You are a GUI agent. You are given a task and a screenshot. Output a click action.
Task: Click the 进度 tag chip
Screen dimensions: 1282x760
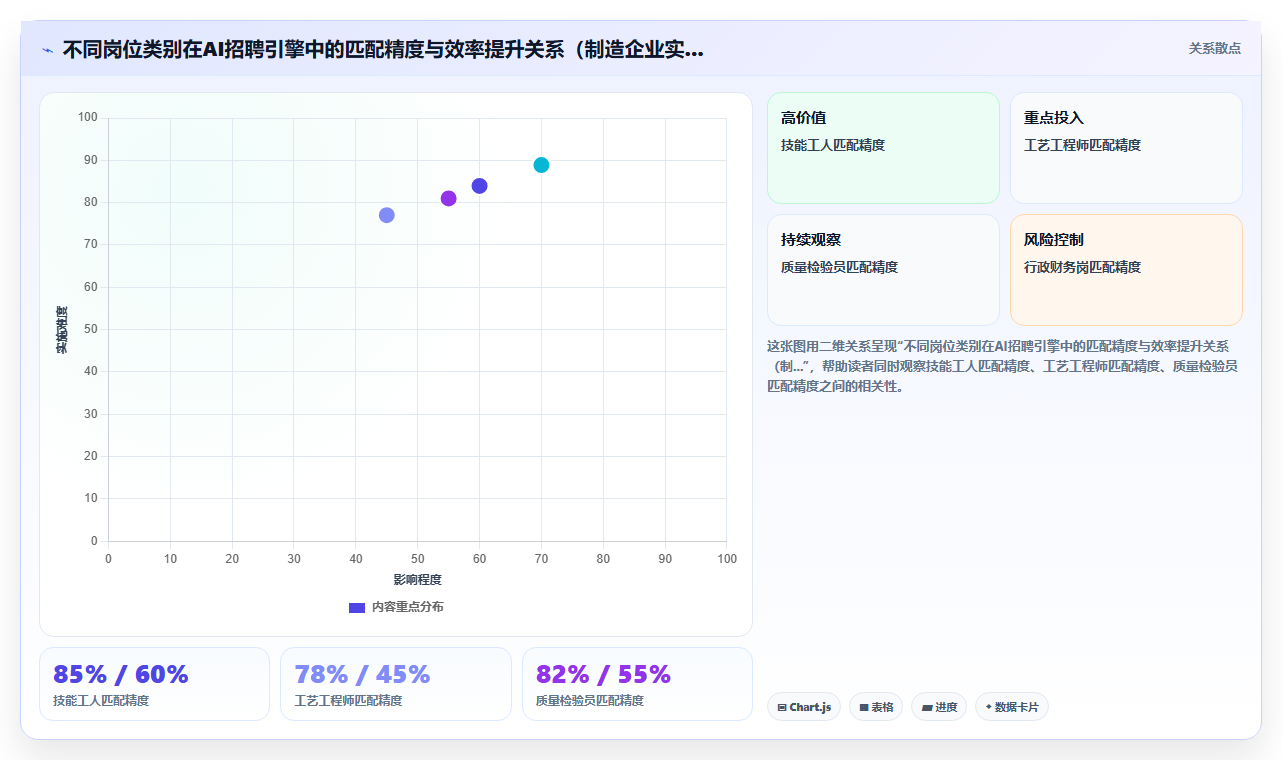tap(939, 707)
